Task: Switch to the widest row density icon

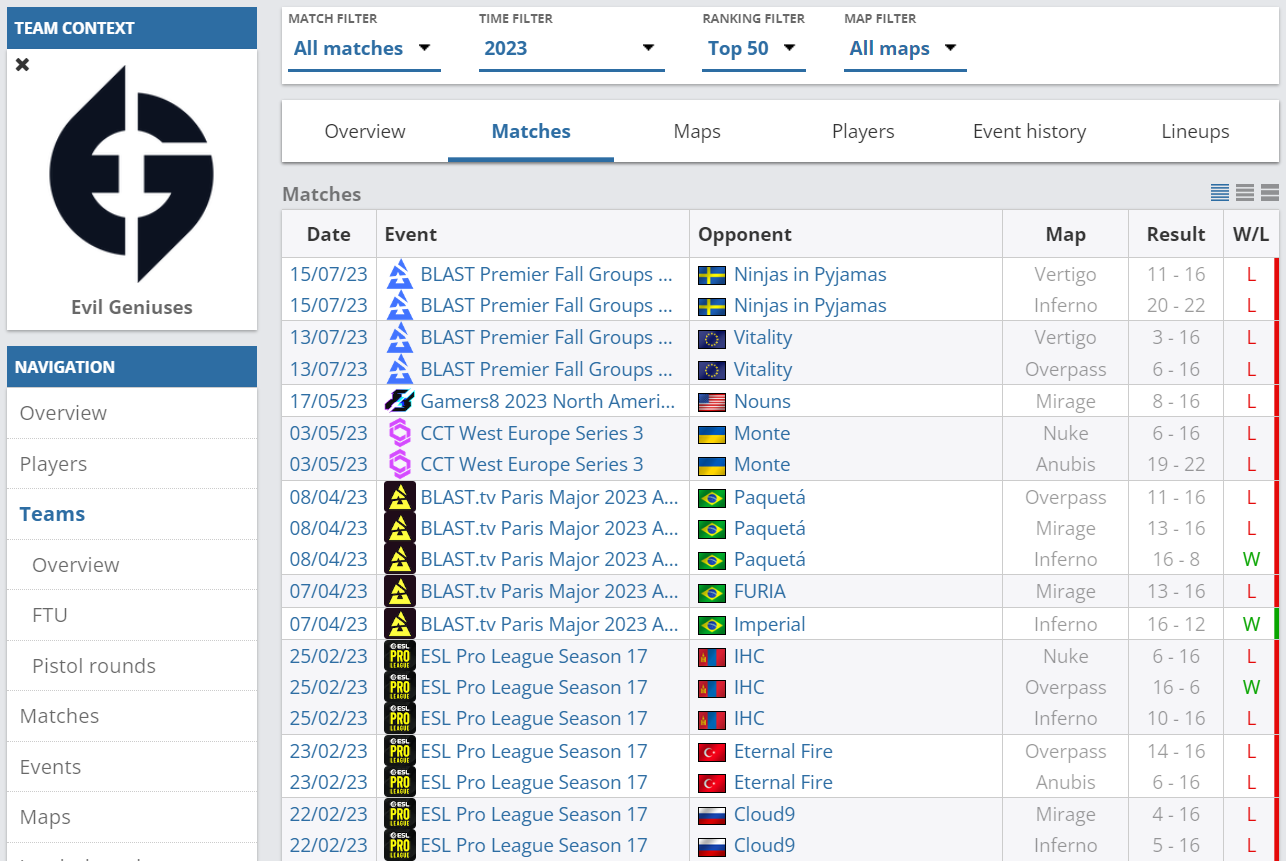Action: [x=1270, y=192]
